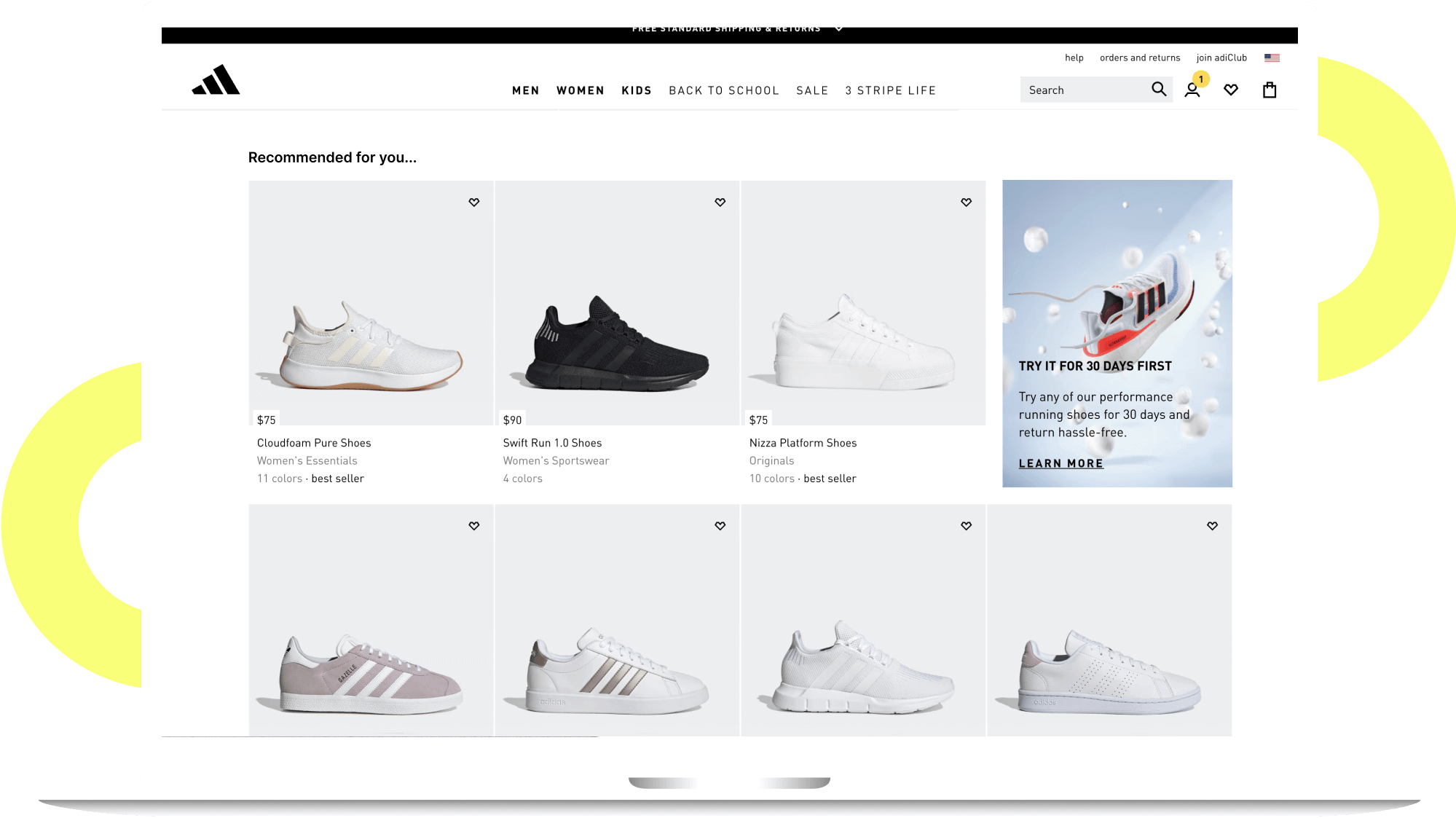Click the search input field
The image size is (1456, 818).
pyautogui.click(x=1085, y=89)
